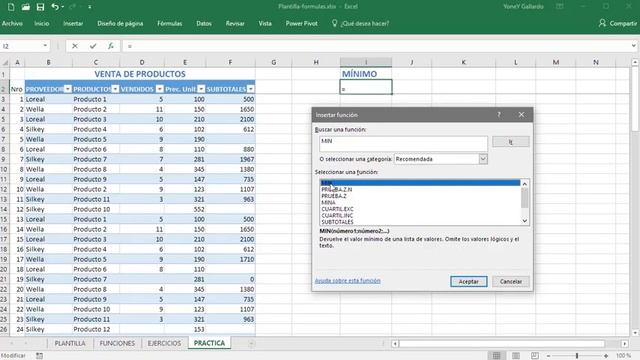
Task: Add a new sheet with the plus icon
Action: [251, 344]
